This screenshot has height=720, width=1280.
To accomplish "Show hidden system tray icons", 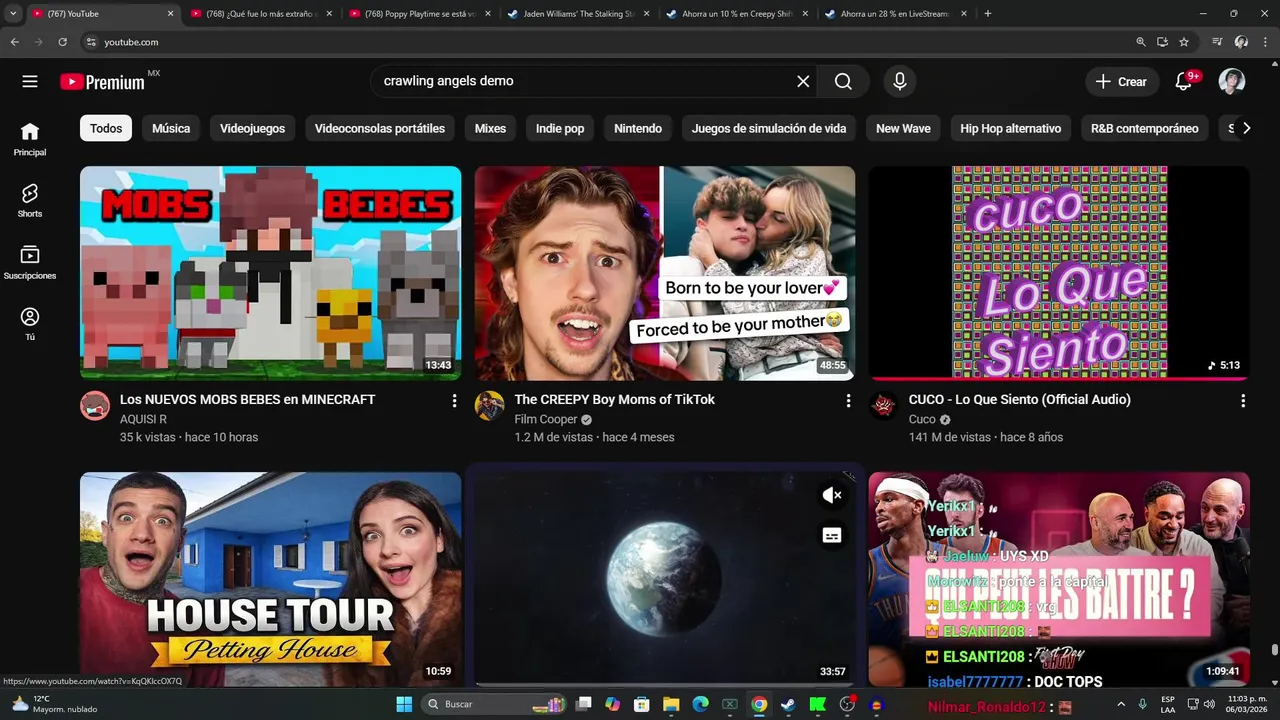I will (x=1120, y=704).
